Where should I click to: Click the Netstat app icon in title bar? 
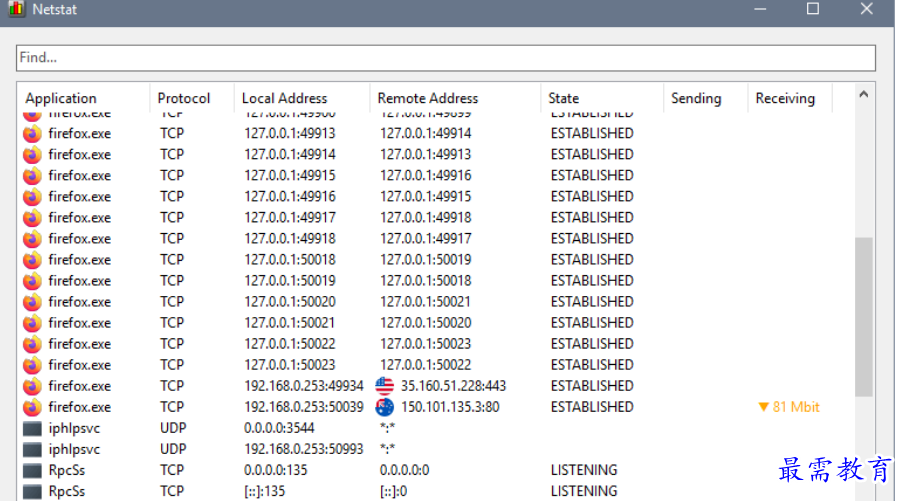click(x=17, y=9)
